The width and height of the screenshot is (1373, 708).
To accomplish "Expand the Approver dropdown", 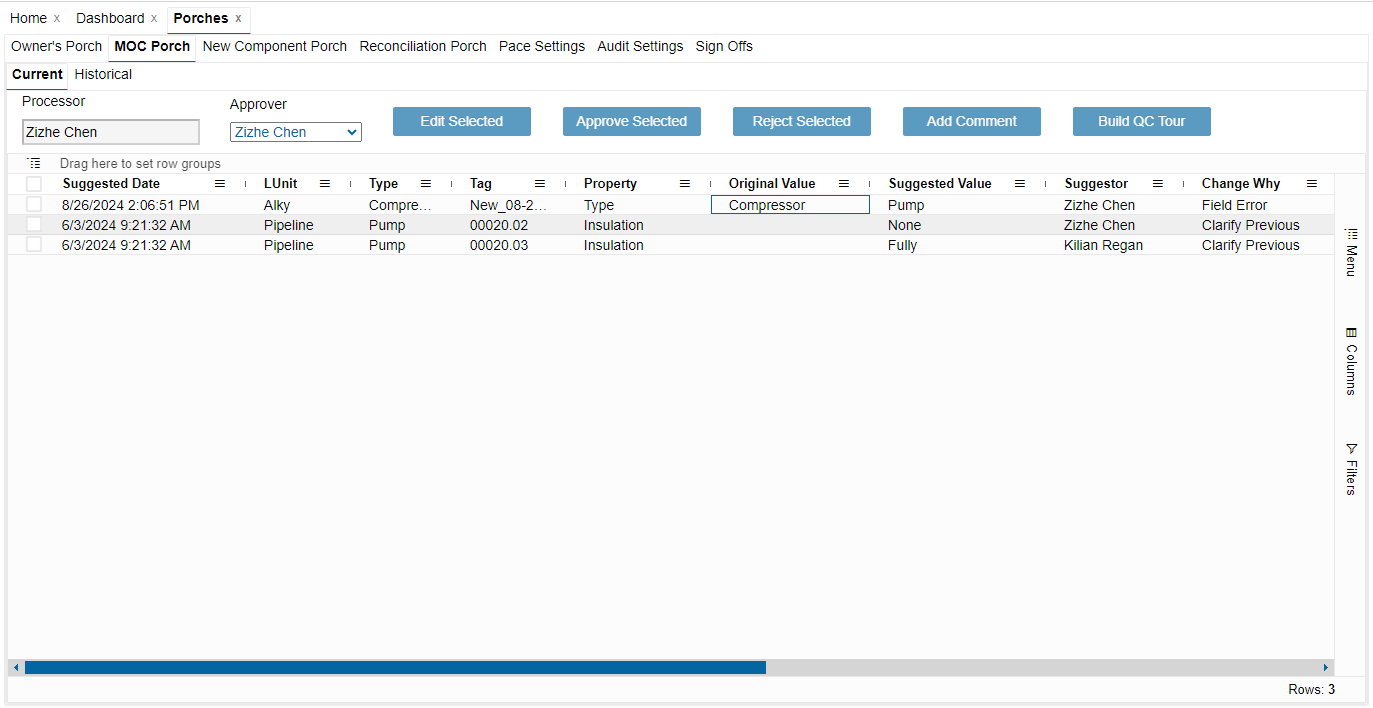I will 296,132.
